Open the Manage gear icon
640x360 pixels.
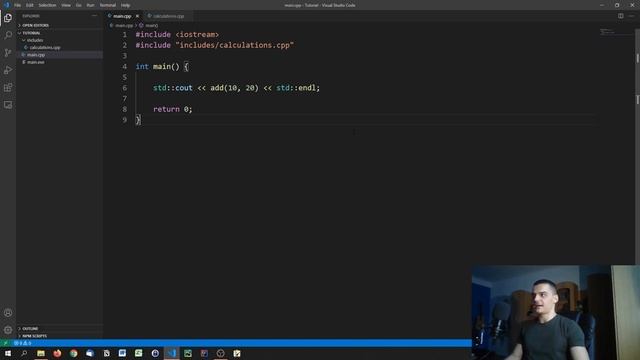(x=8, y=329)
